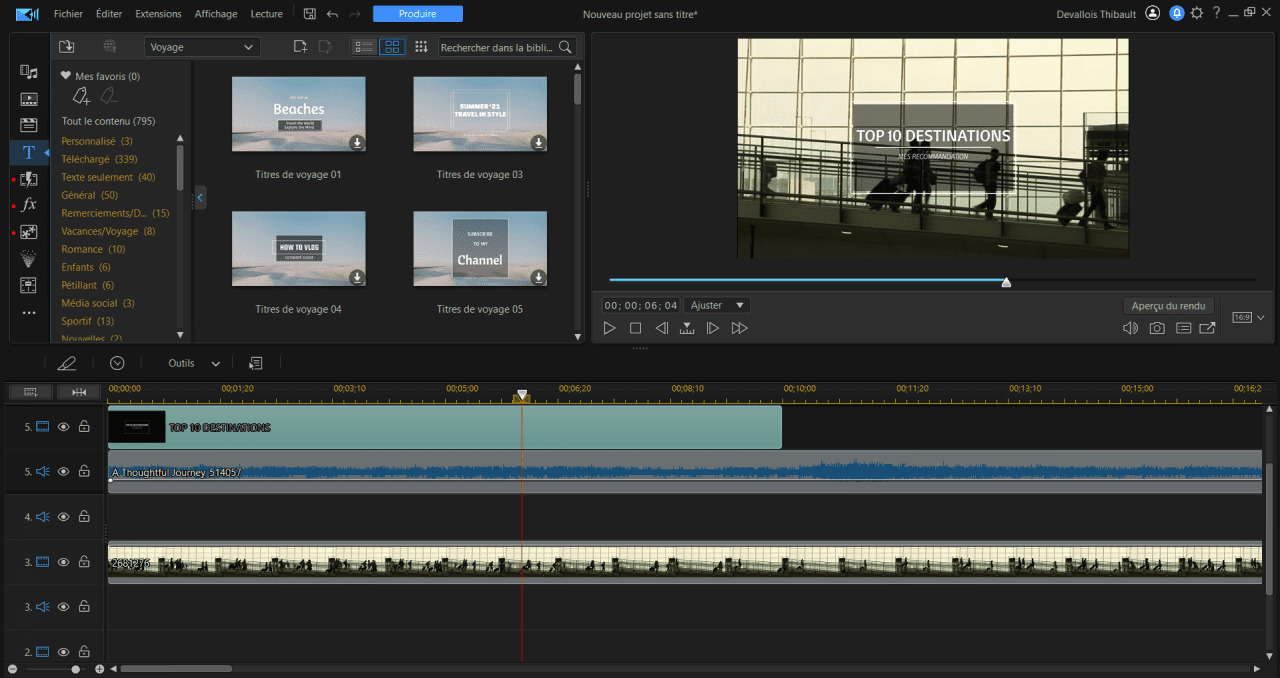Viewport: 1280px width, 678px height.
Task: Select Vacances/Voyage category
Action: tap(108, 231)
